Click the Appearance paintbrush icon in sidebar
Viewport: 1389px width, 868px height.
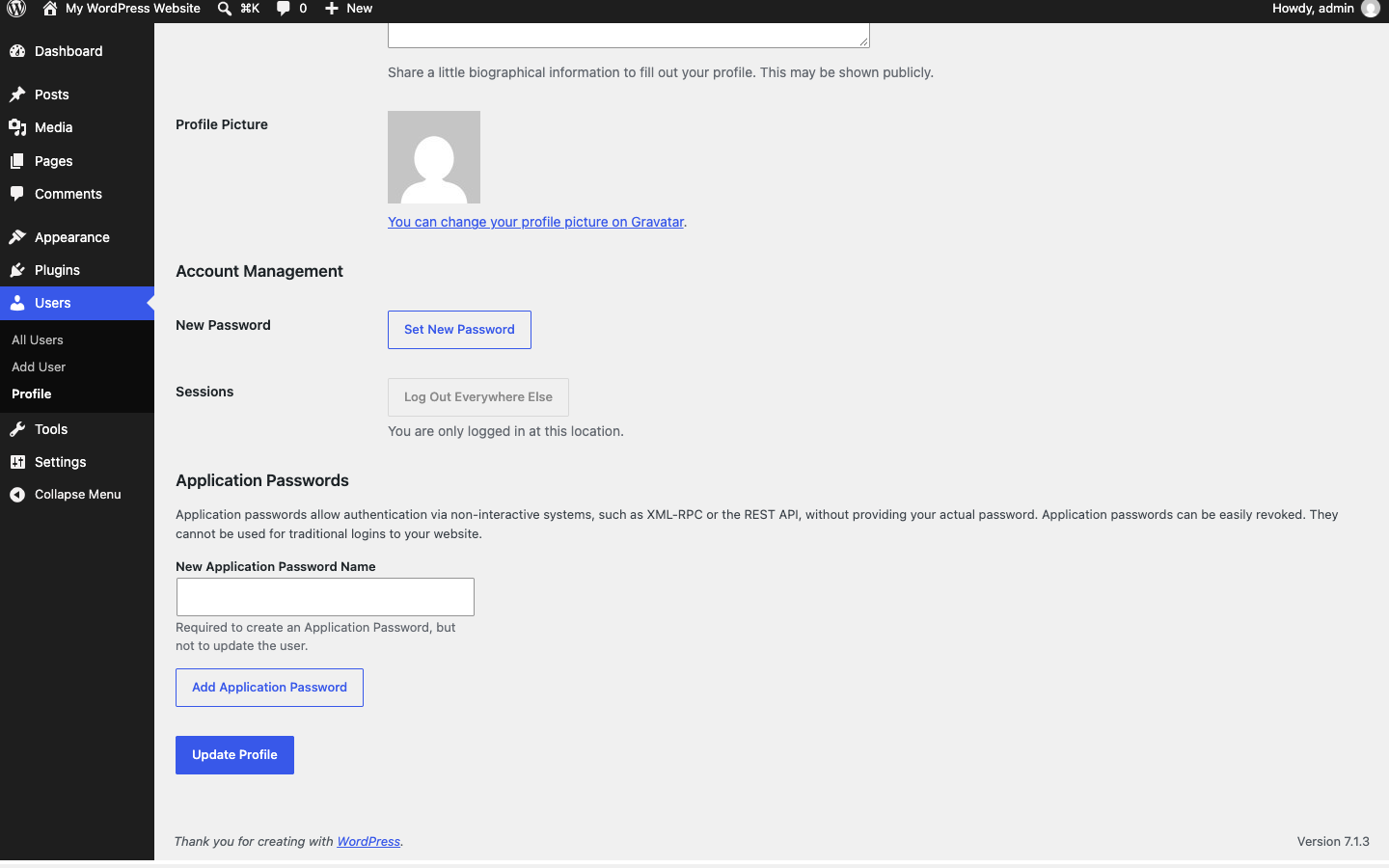click(17, 237)
